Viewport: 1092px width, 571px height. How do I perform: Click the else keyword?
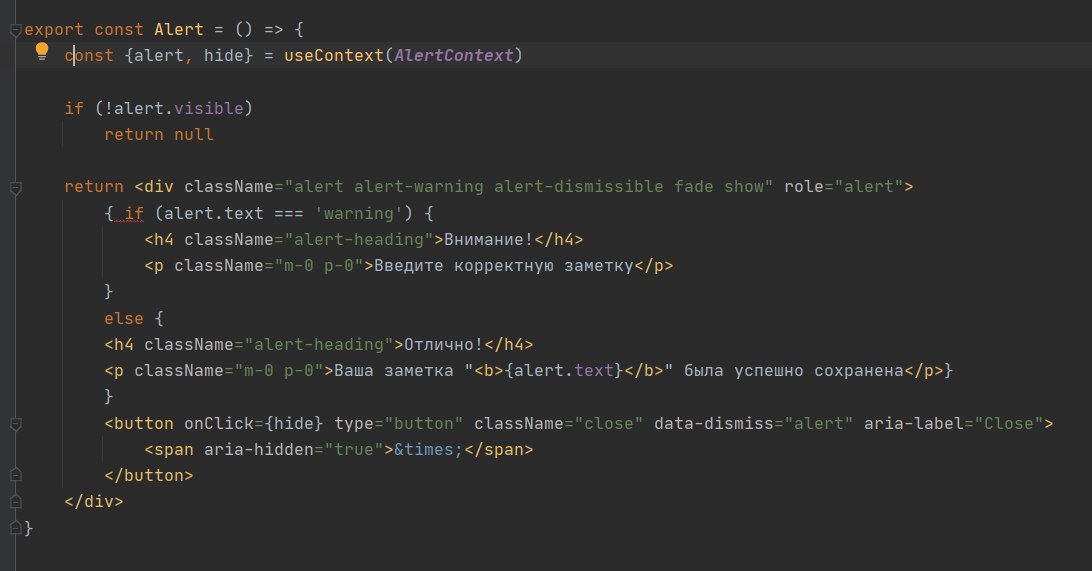(124, 318)
